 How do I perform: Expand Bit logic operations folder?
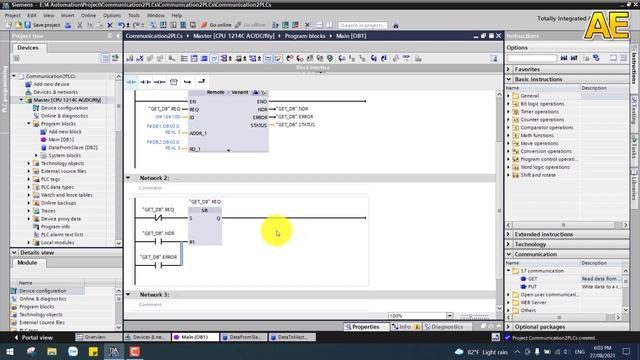[509, 104]
